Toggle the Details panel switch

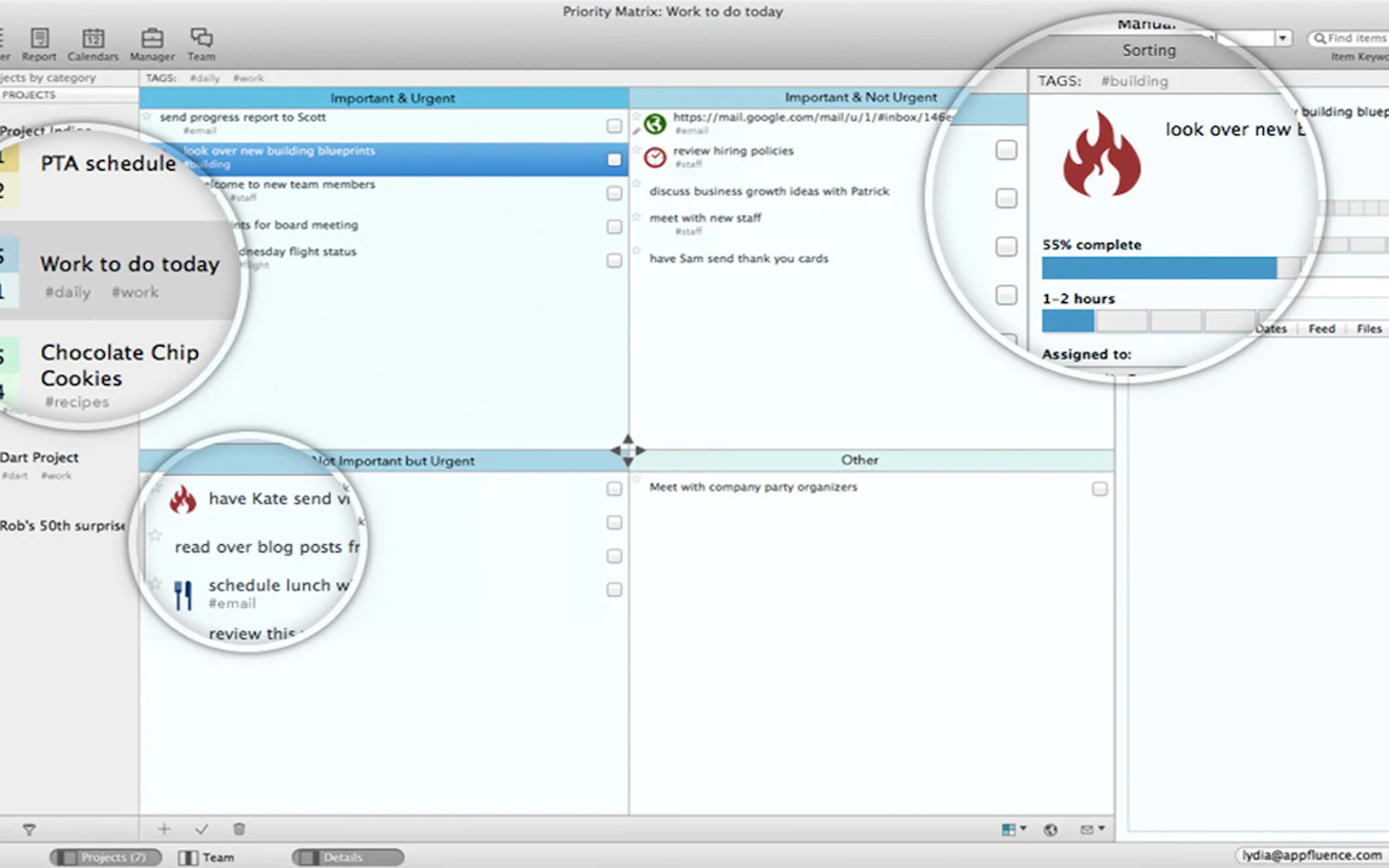(x=348, y=858)
